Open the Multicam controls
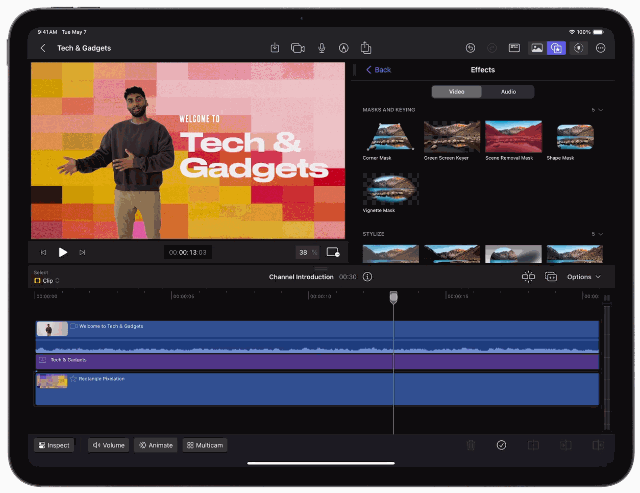 pos(205,445)
